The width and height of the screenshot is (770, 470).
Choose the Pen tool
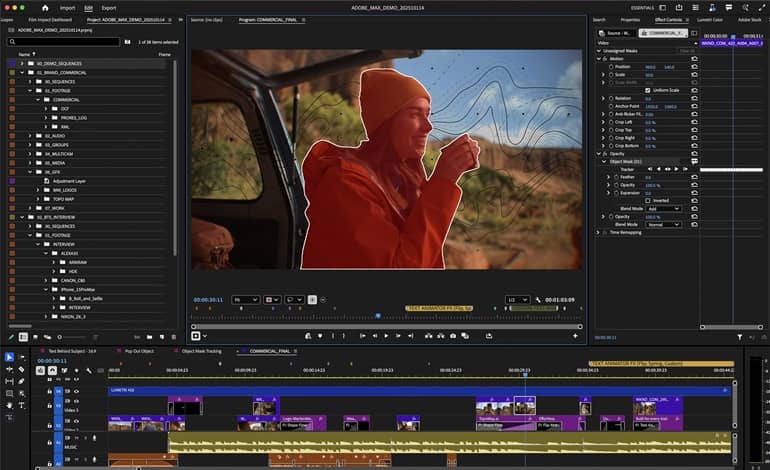[x=21, y=381]
